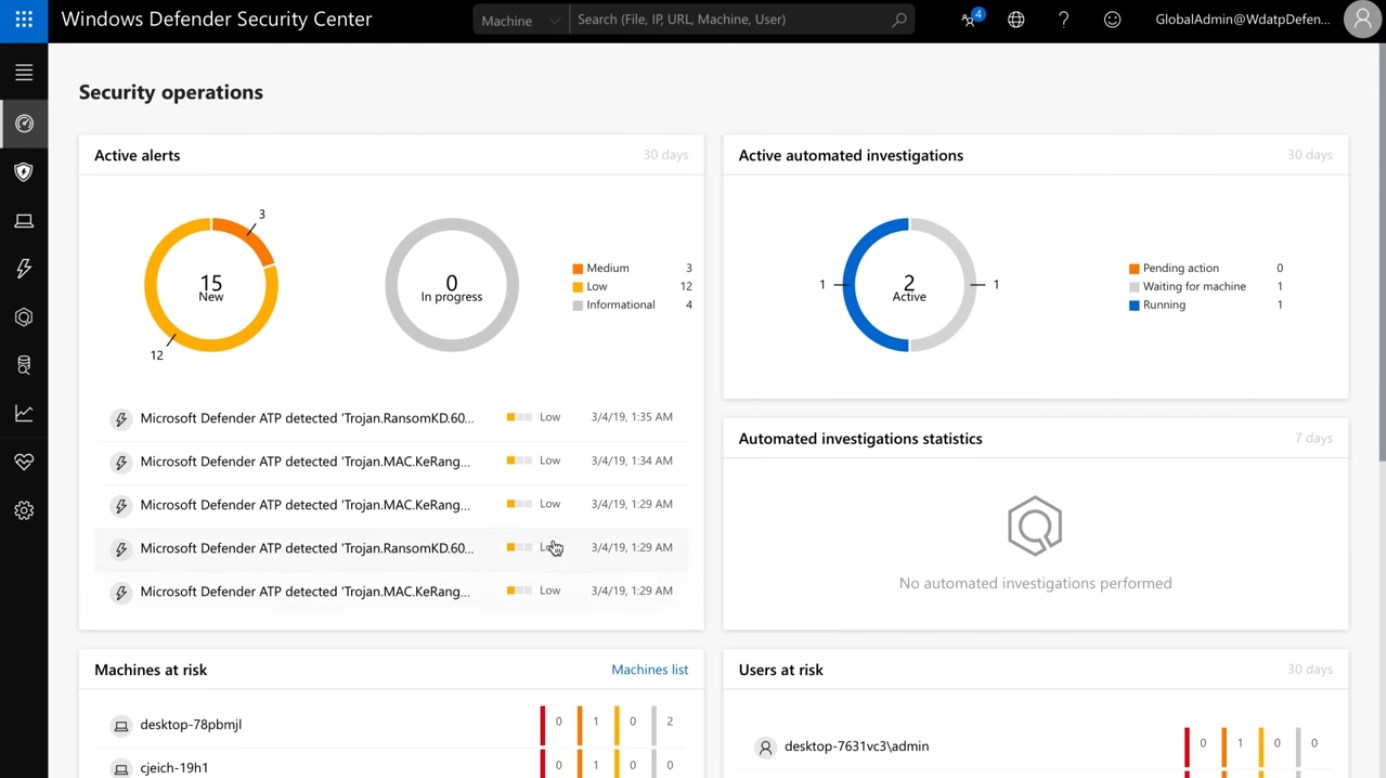Screen dimensions: 1386x778
Task: Select the Service health heart icon
Action: coord(24,461)
